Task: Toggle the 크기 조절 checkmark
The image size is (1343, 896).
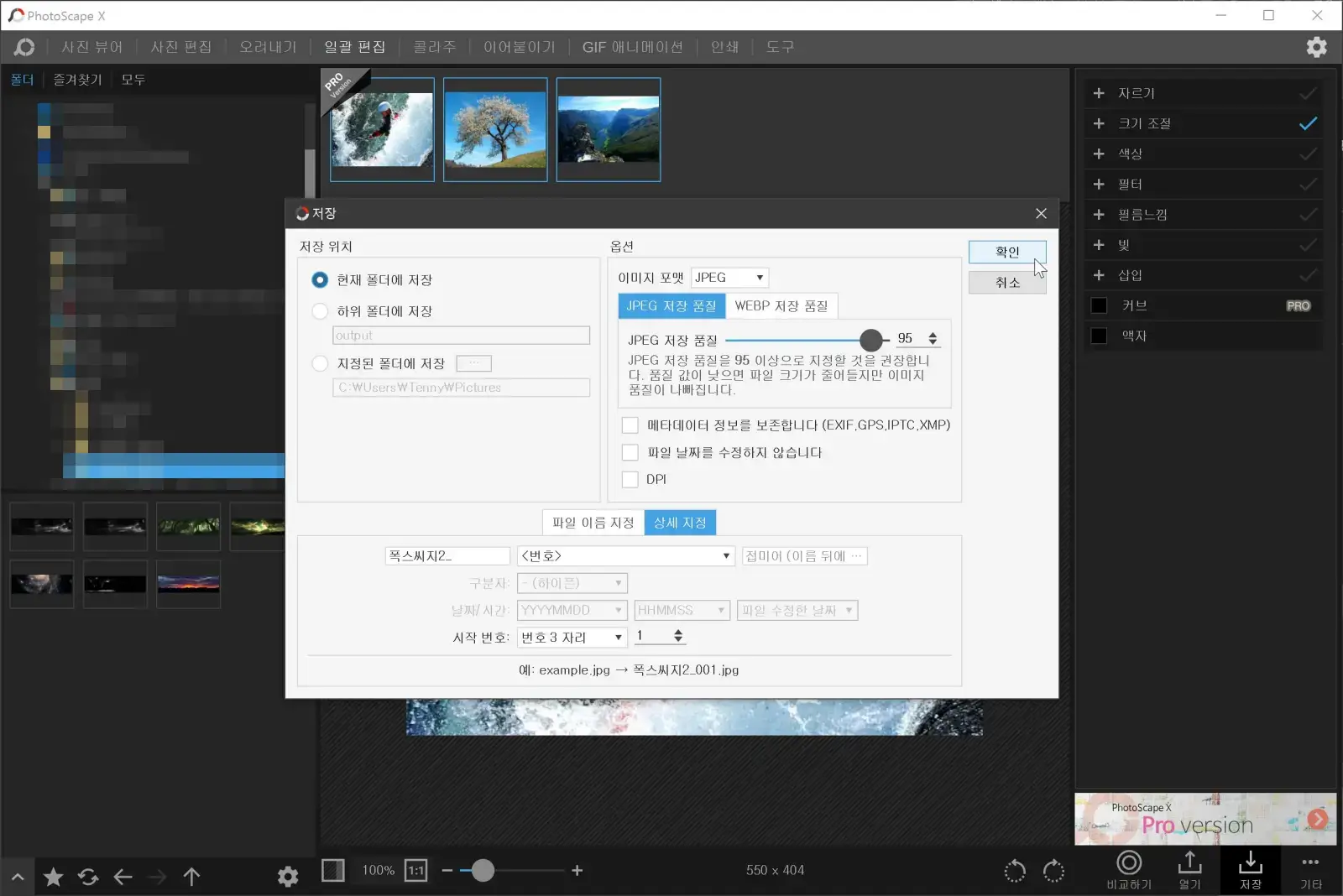Action: point(1308,123)
